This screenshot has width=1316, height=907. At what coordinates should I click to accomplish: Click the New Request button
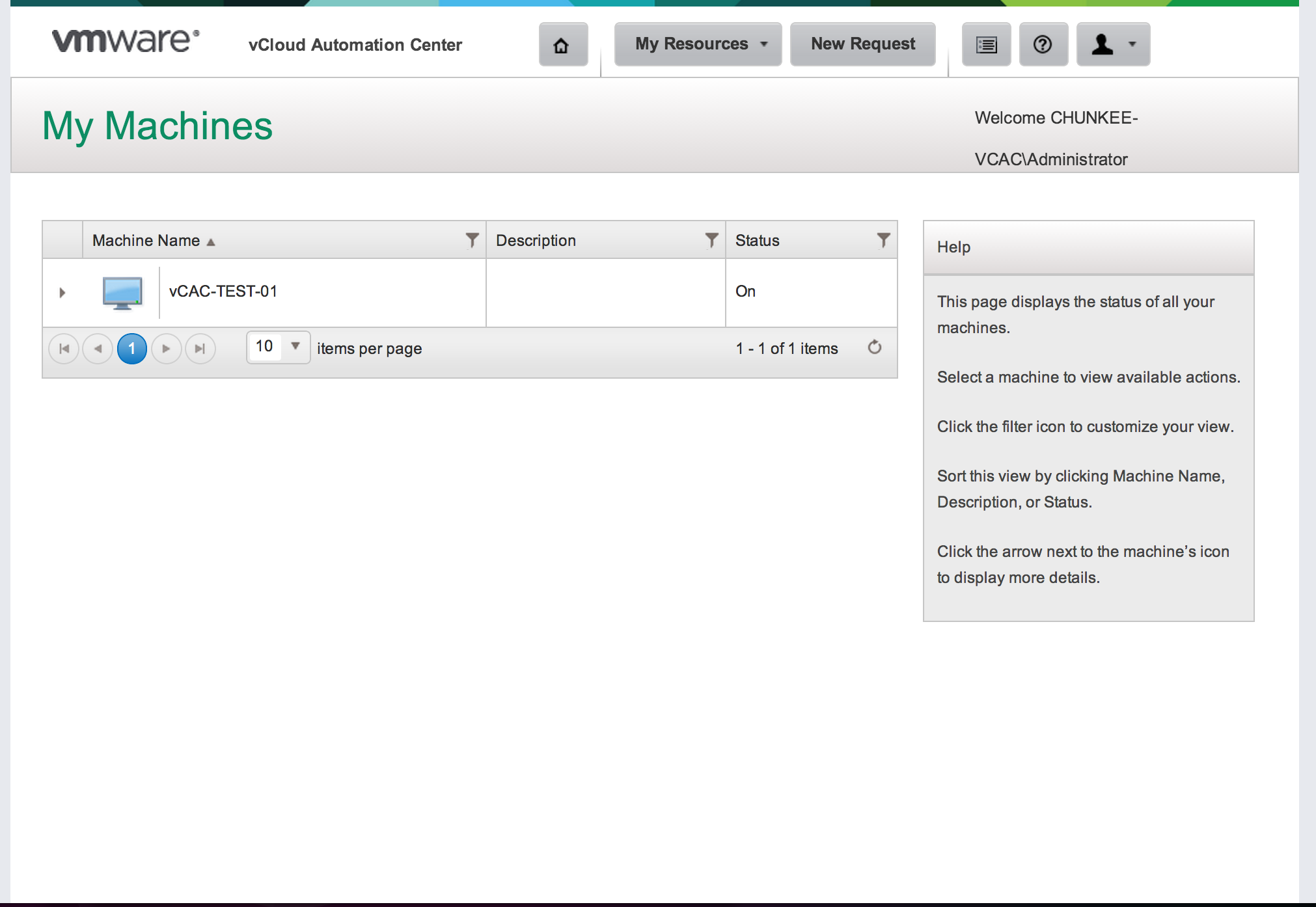tap(862, 44)
